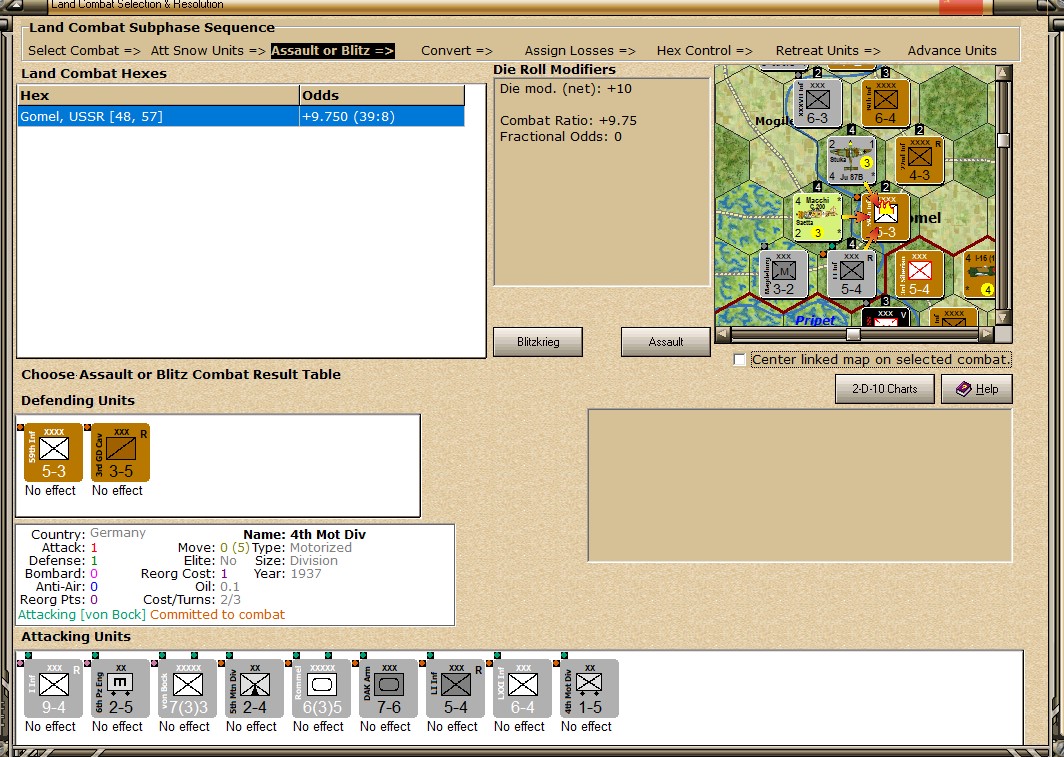Select the 6th Pz Eng 2-5 unit
Viewport: 1064px width, 757px height.
pyautogui.click(x=121, y=688)
